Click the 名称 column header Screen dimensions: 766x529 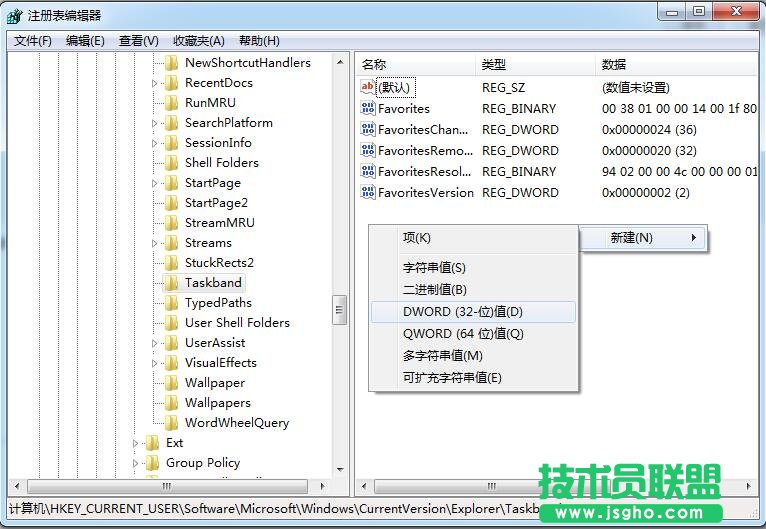coord(416,64)
